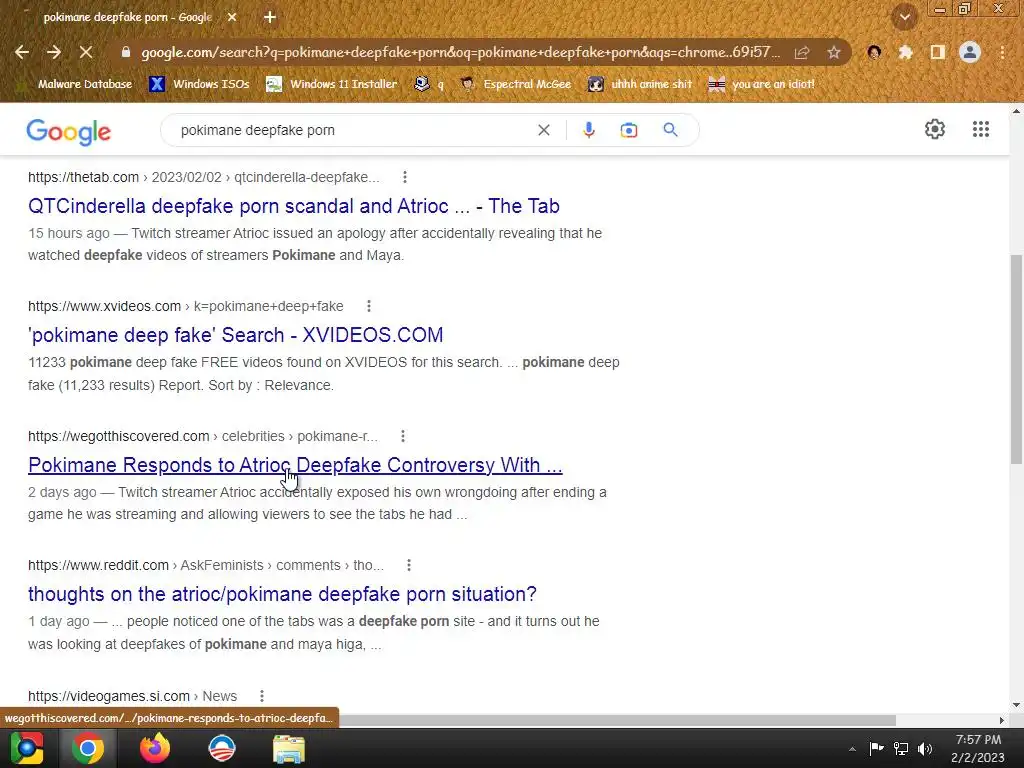Open the Windows 11 Installer bookmark
Viewport: 1024px width, 768px height.
[332, 84]
